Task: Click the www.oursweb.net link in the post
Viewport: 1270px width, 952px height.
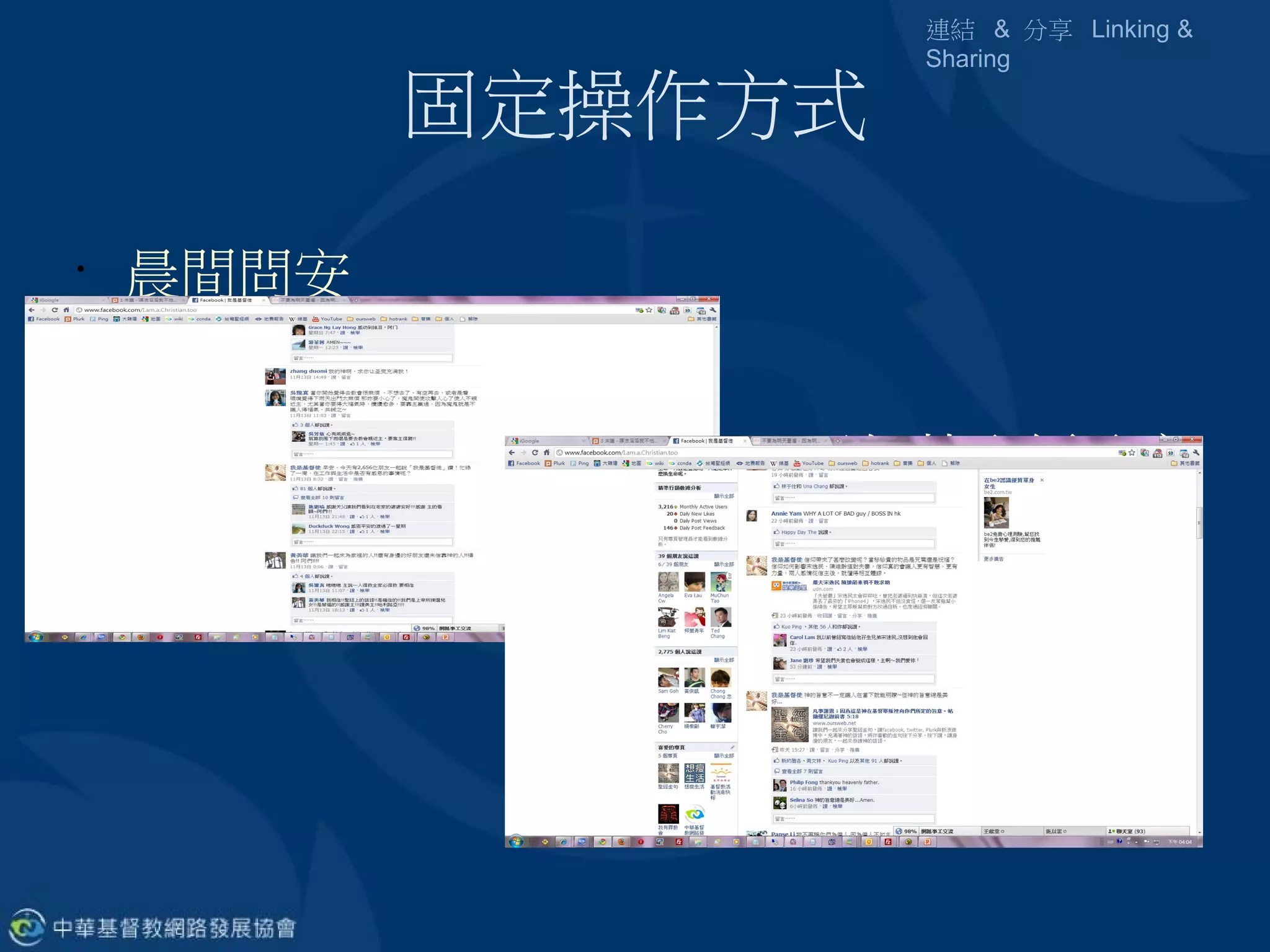Action: click(x=834, y=723)
